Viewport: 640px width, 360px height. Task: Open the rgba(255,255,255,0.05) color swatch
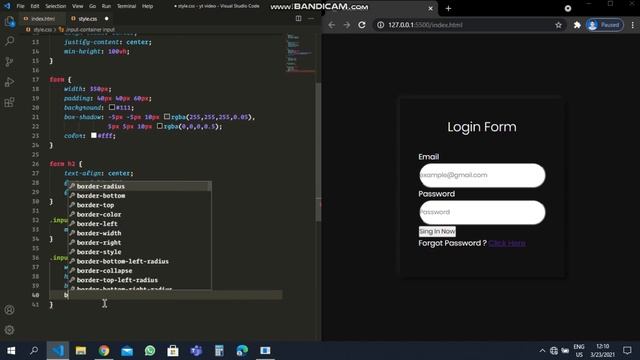tap(167, 117)
